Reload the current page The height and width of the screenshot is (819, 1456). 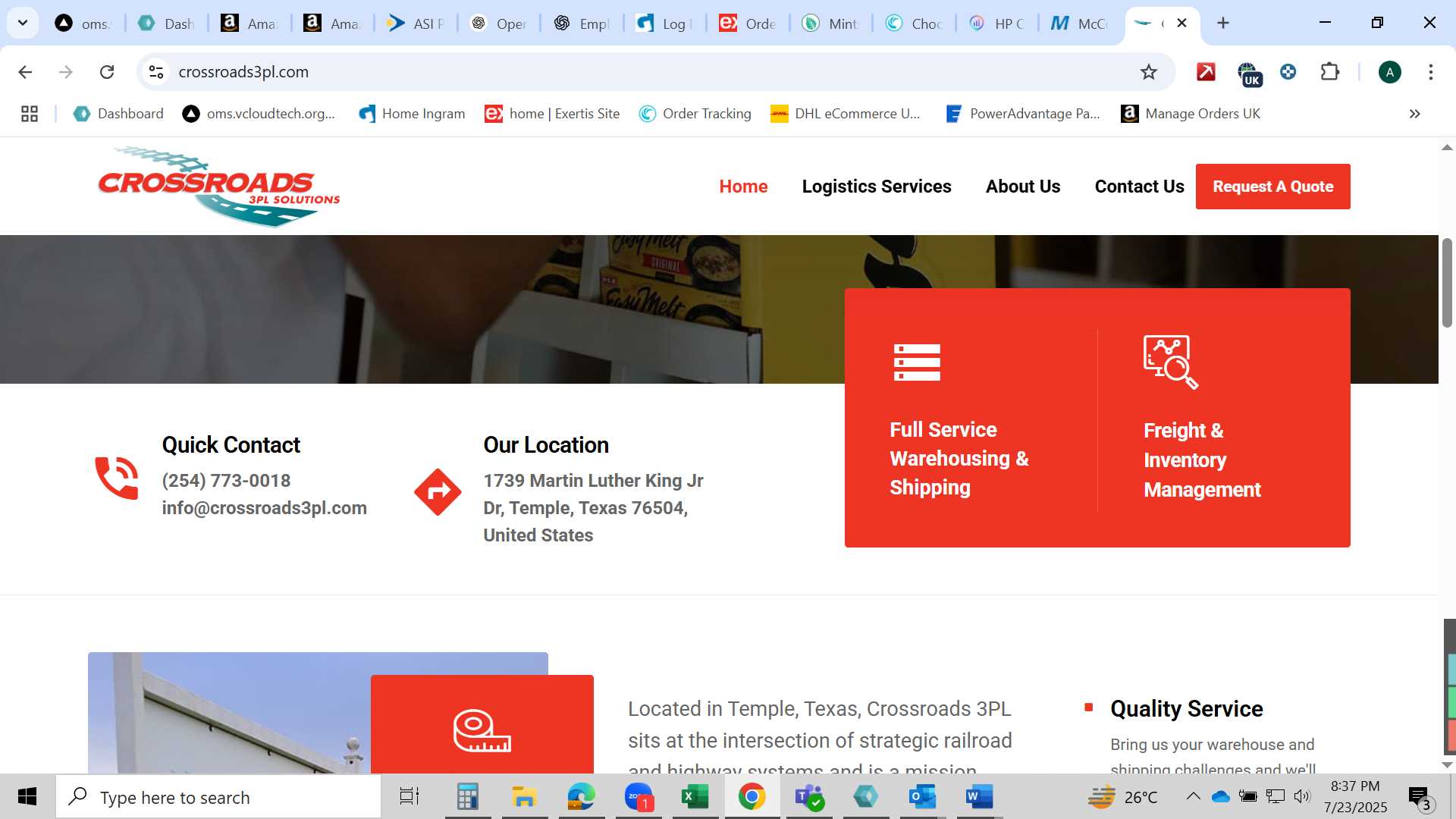107,72
